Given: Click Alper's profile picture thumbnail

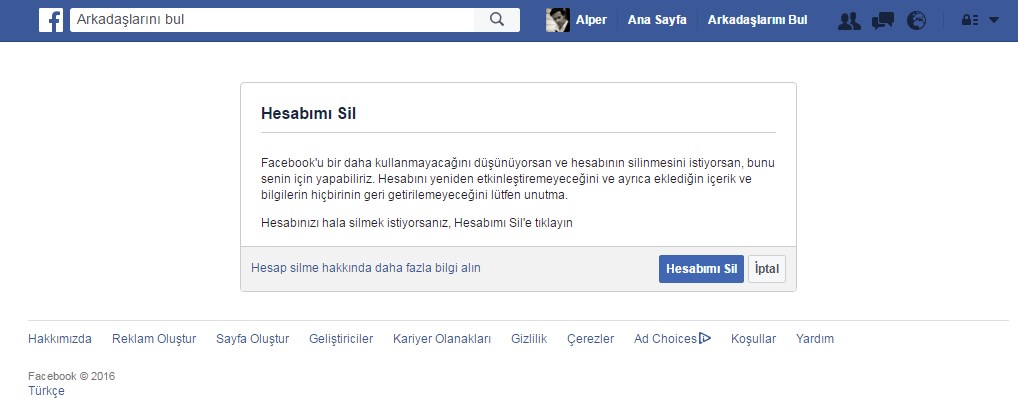Looking at the screenshot, I should click(x=558, y=20).
